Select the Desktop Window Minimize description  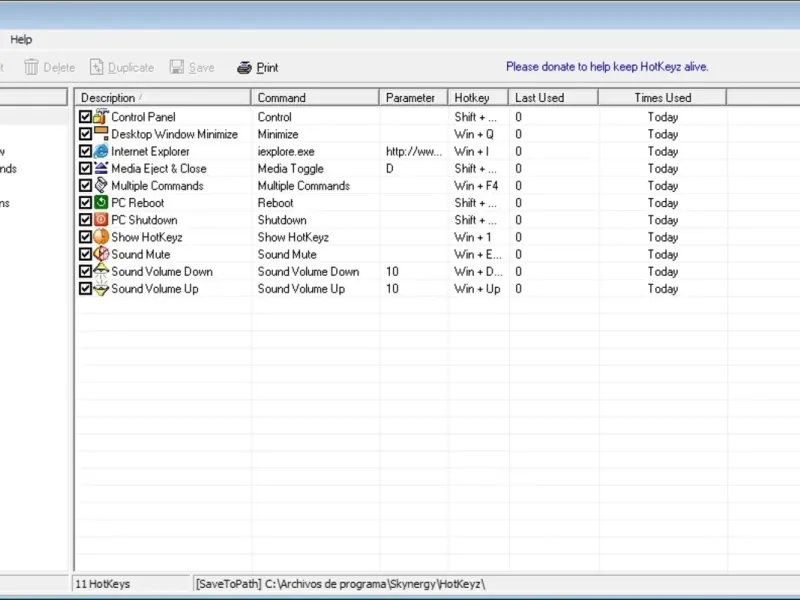pyautogui.click(x=174, y=134)
